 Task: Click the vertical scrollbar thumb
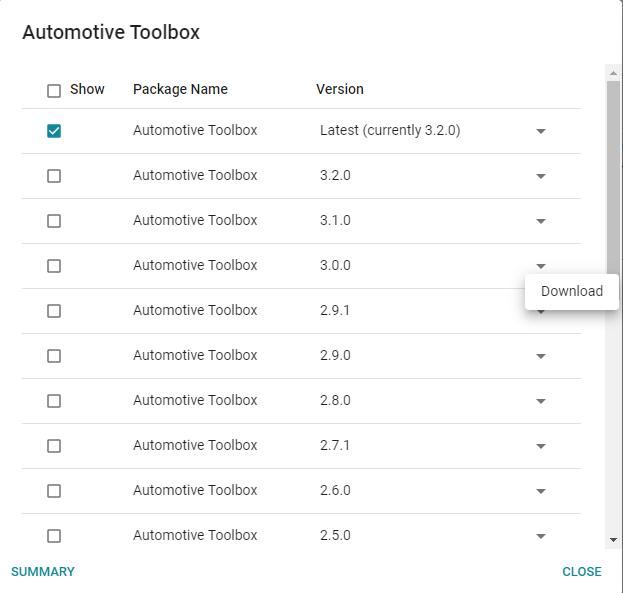click(x=613, y=170)
